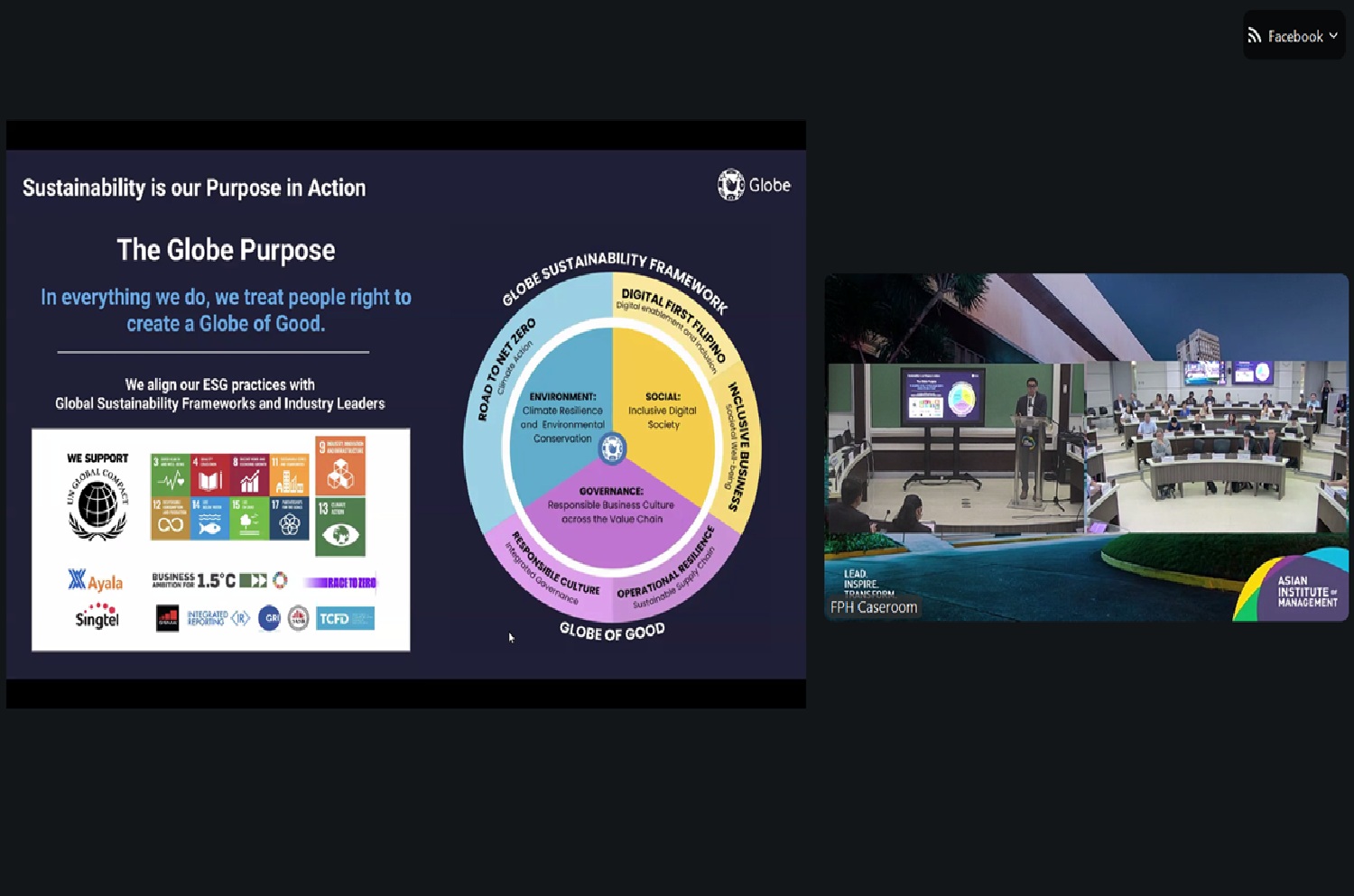Screen dimensions: 1354x896
Task: Click the "INCLUSIVE BUSINESS" ring label
Action: point(739,447)
